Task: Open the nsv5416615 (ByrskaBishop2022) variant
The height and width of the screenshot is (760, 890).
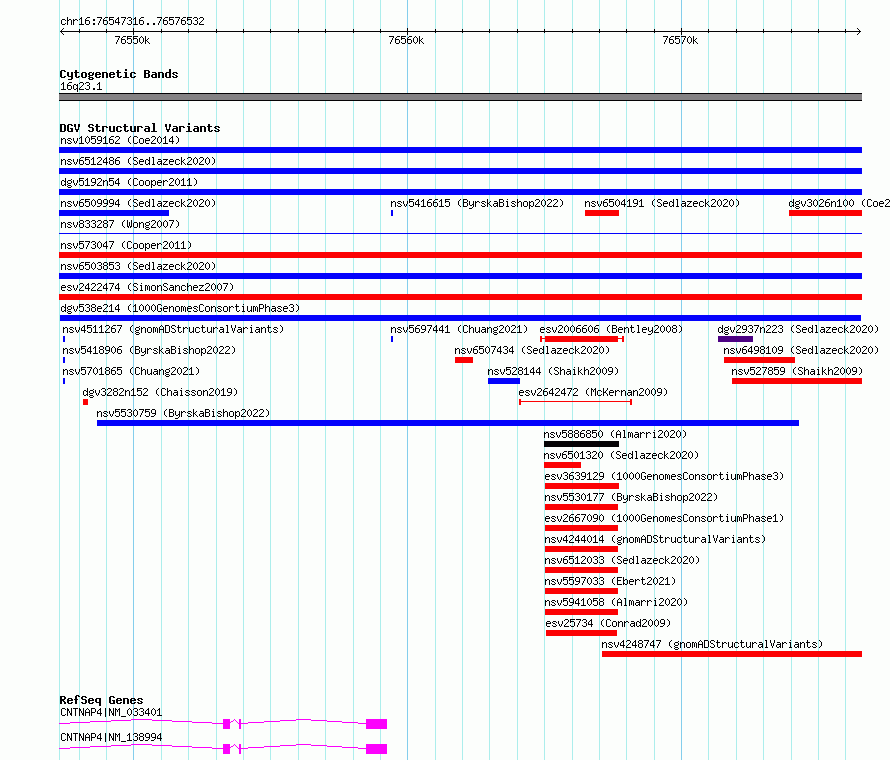Action: coord(477,203)
